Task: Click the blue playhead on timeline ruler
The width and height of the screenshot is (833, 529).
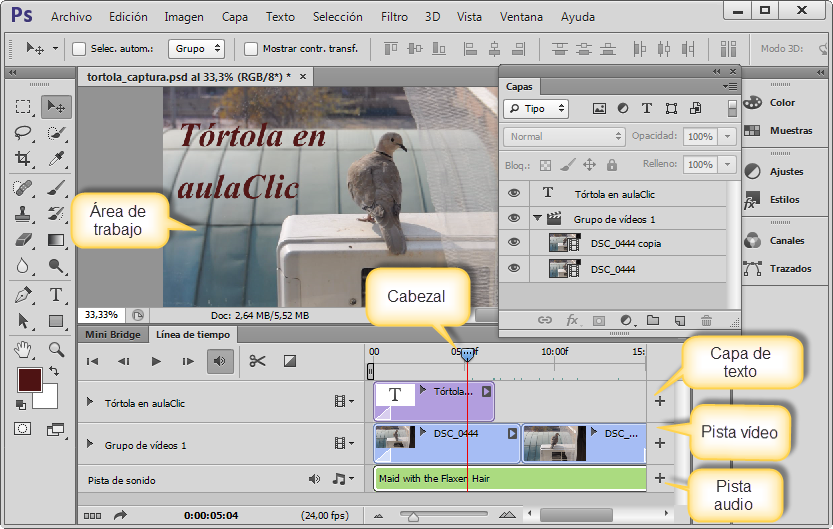Action: point(468,354)
